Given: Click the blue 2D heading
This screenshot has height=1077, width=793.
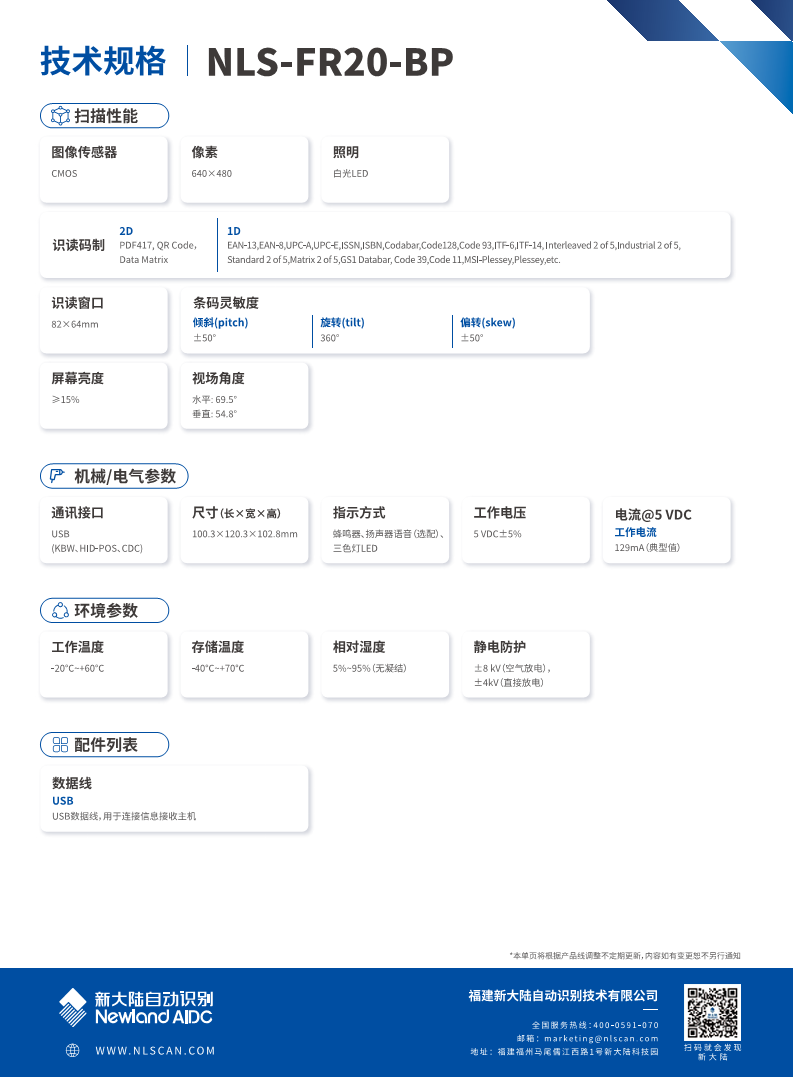Looking at the screenshot, I should pyautogui.click(x=126, y=231).
